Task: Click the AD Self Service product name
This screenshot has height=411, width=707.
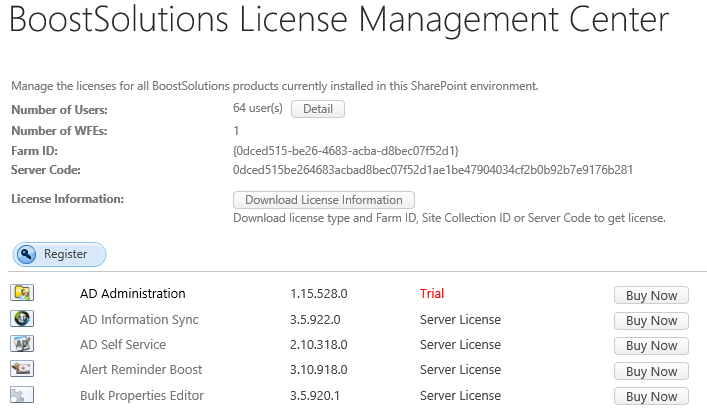Action: click(x=123, y=344)
